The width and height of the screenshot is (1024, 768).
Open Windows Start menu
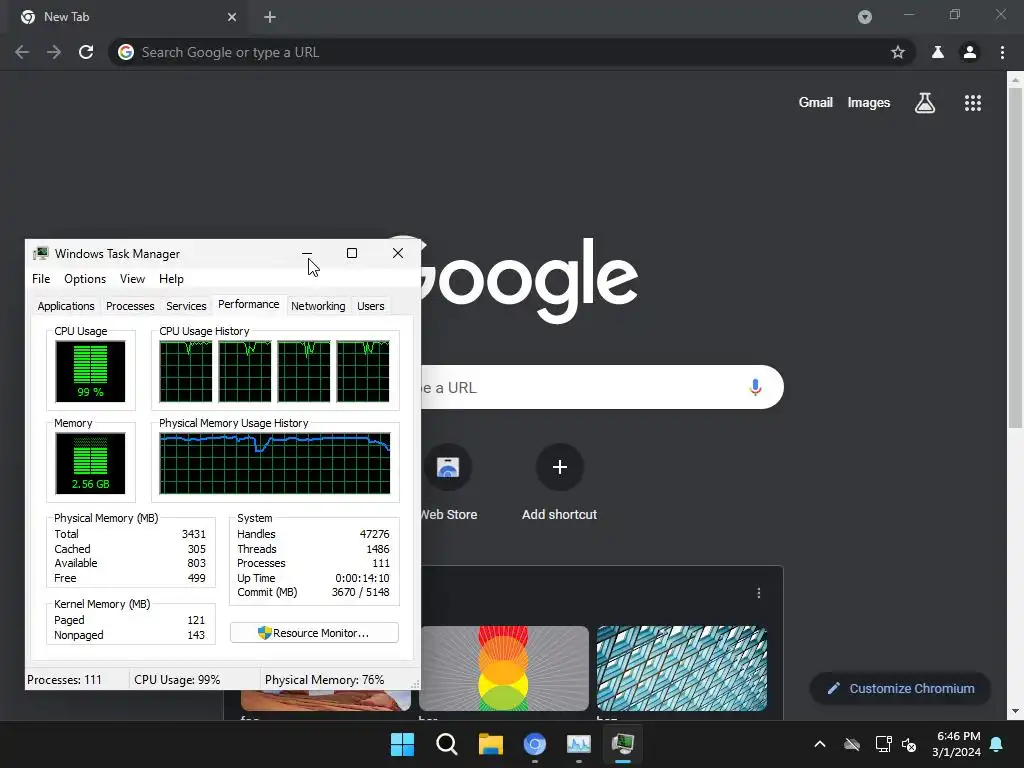pyautogui.click(x=402, y=744)
